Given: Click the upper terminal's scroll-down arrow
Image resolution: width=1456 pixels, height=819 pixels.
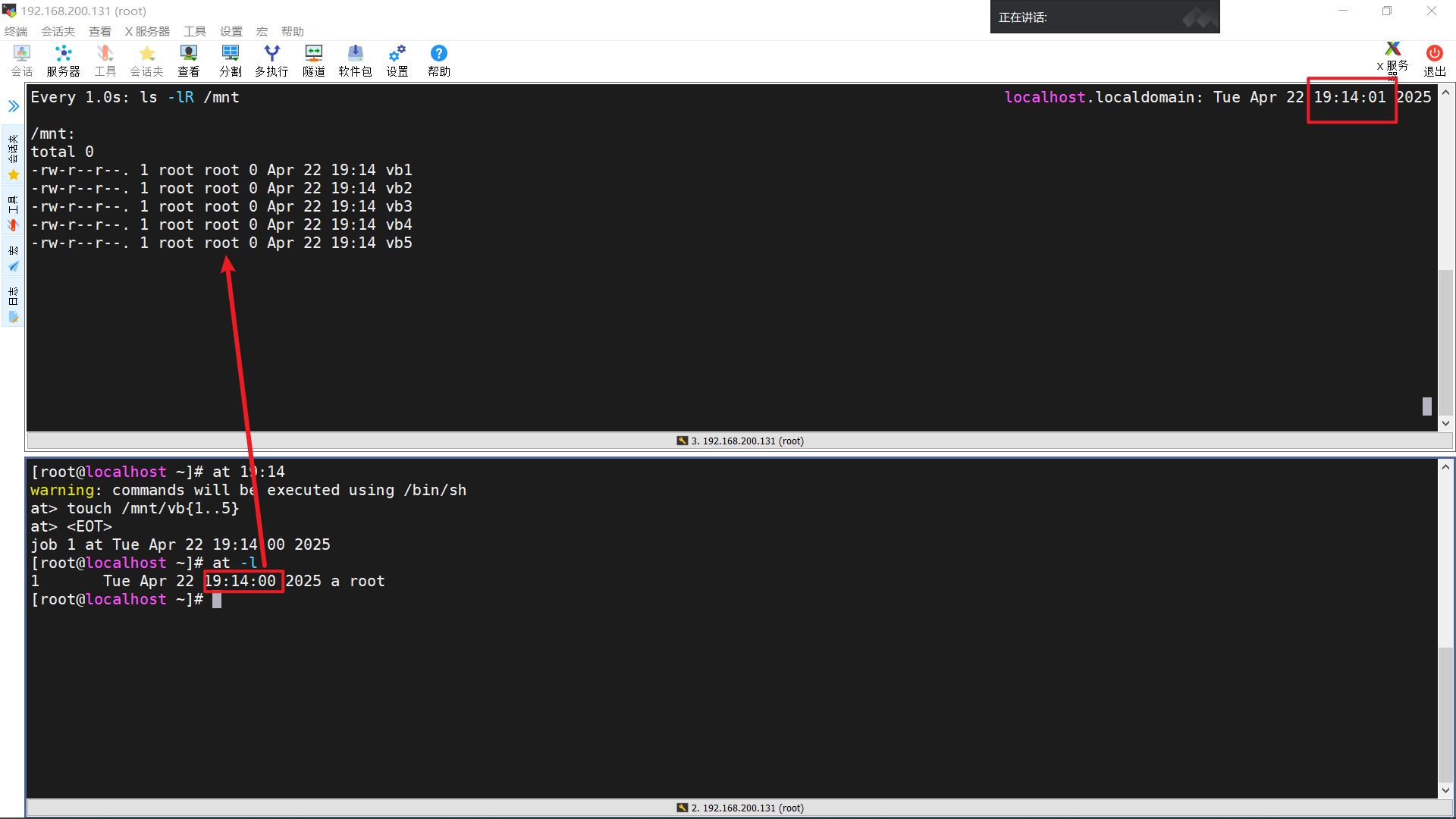Looking at the screenshot, I should (1445, 423).
